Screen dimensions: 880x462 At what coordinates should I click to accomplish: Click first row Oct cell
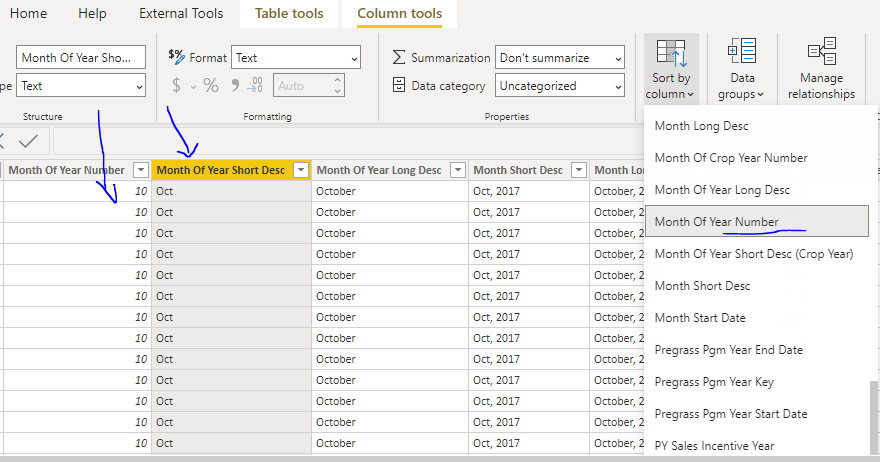[231, 191]
